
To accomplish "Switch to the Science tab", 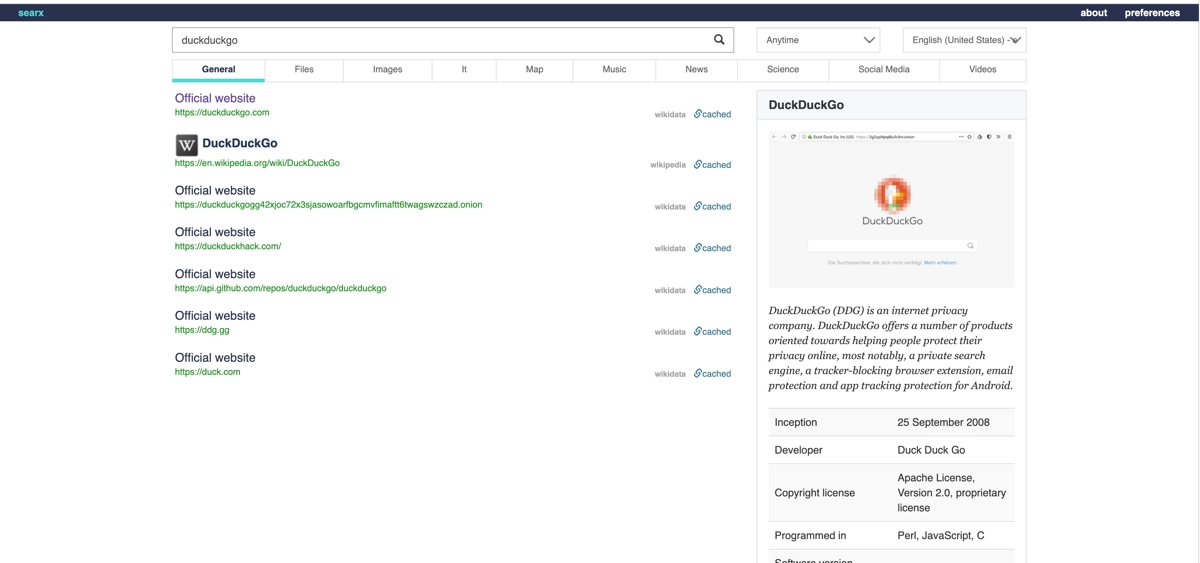I will 783,70.
